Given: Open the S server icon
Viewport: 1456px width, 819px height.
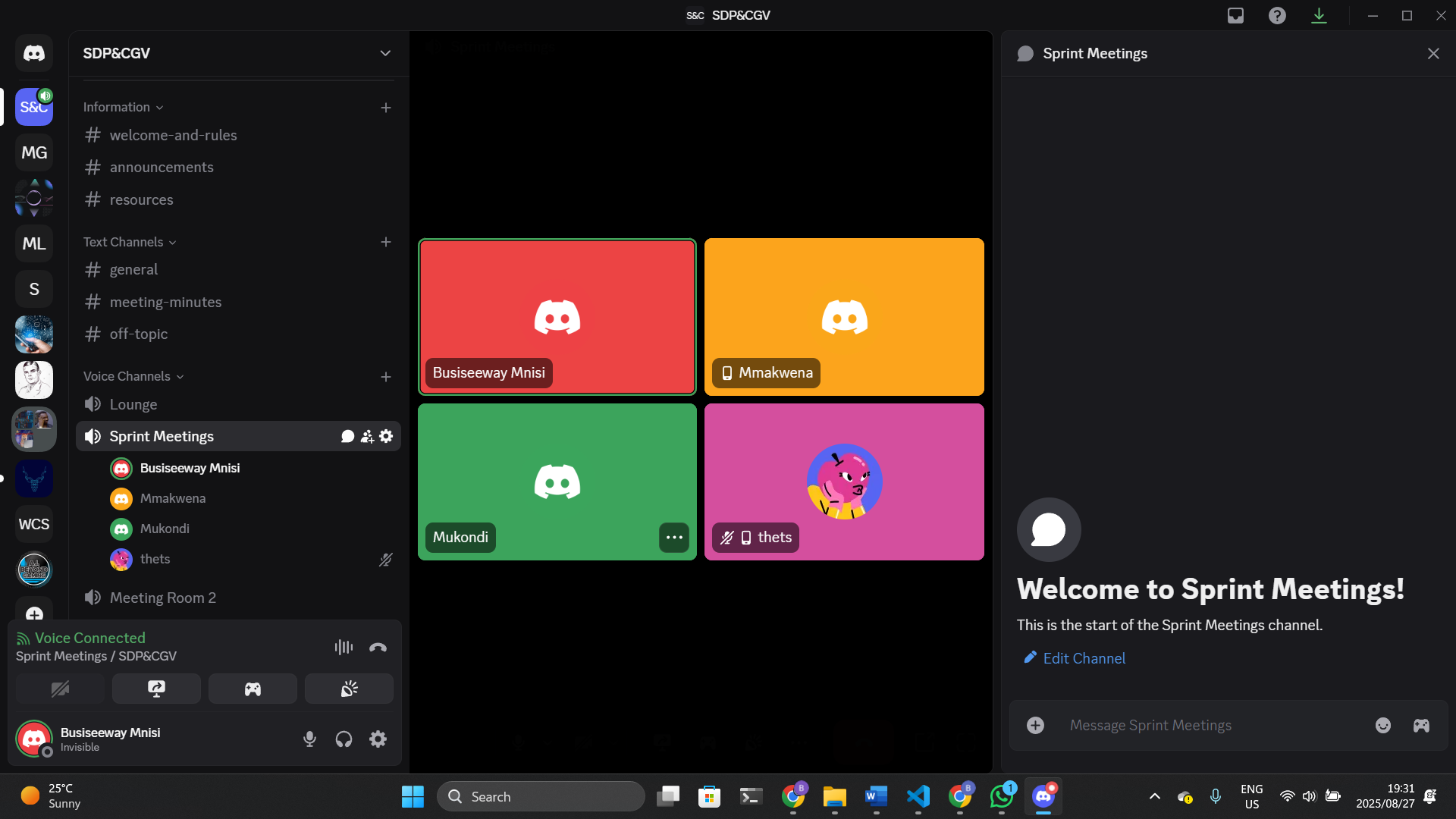Looking at the screenshot, I should tap(34, 289).
